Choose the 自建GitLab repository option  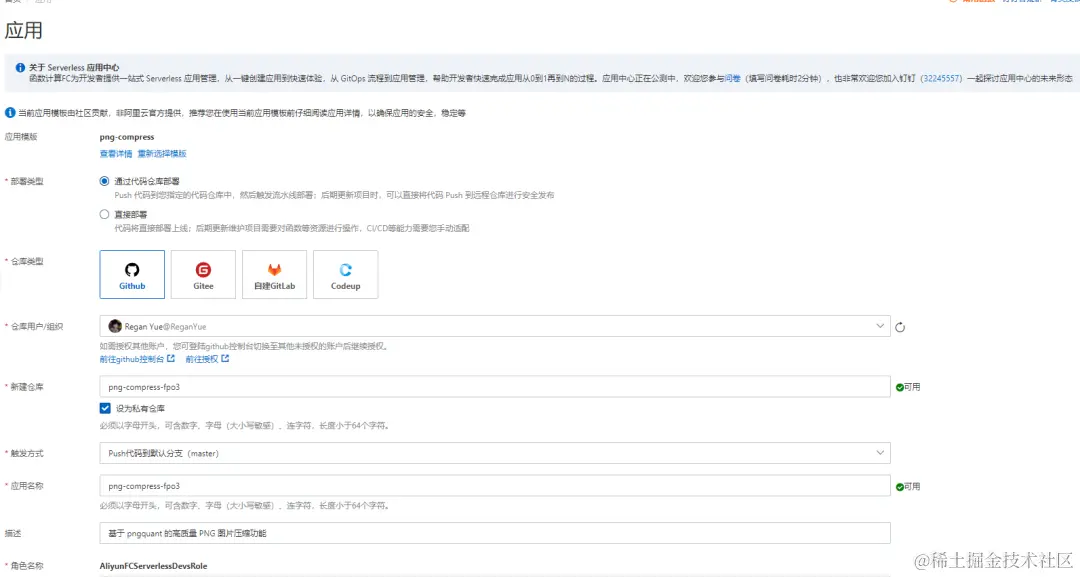(274, 274)
